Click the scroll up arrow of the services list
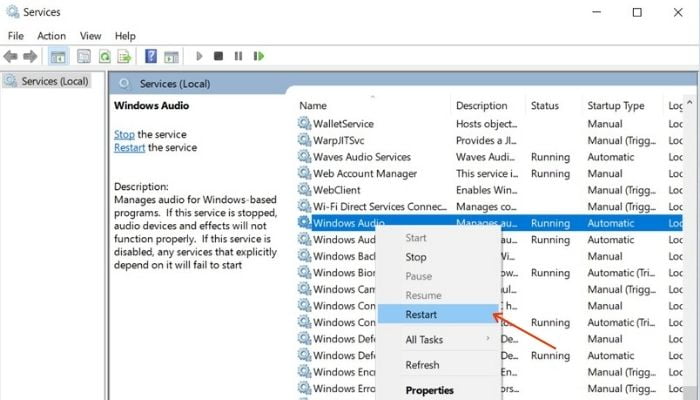The width and height of the screenshot is (700, 400). click(x=690, y=103)
